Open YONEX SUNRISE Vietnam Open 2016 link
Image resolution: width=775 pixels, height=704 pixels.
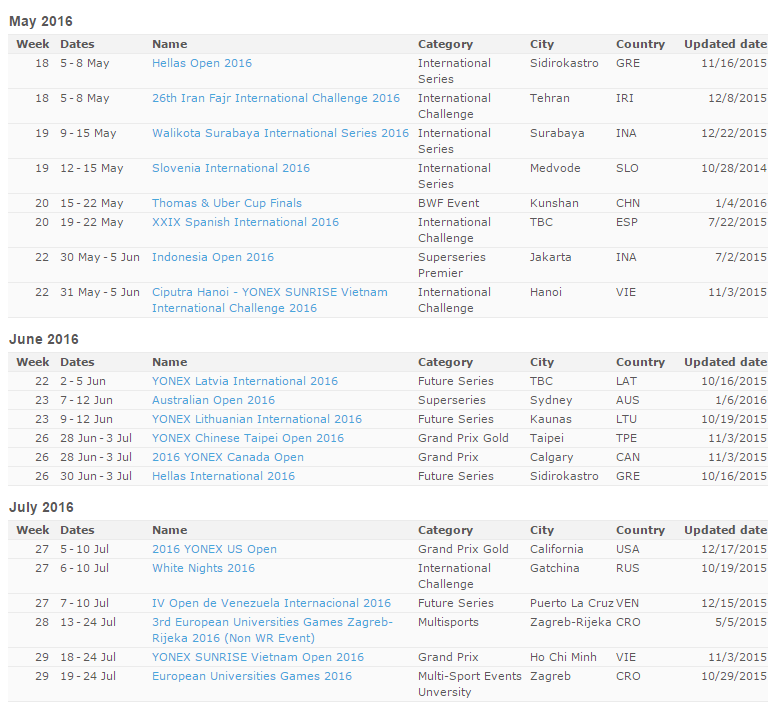click(x=258, y=658)
